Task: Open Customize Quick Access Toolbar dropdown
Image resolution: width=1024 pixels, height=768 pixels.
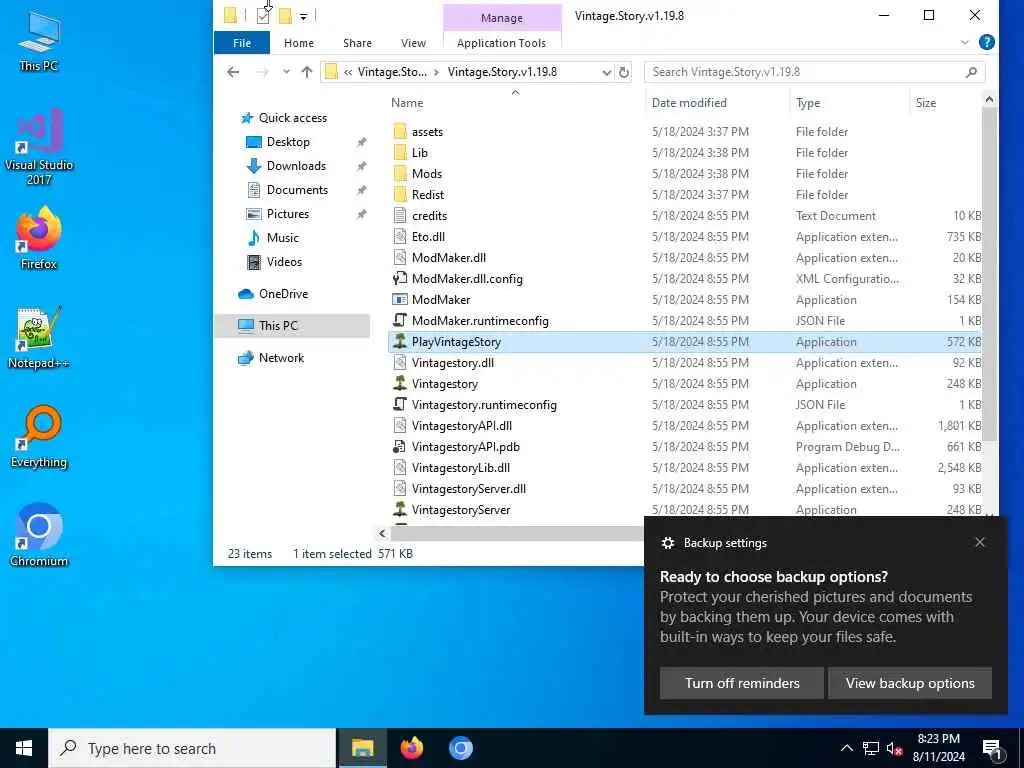Action: coord(304,16)
